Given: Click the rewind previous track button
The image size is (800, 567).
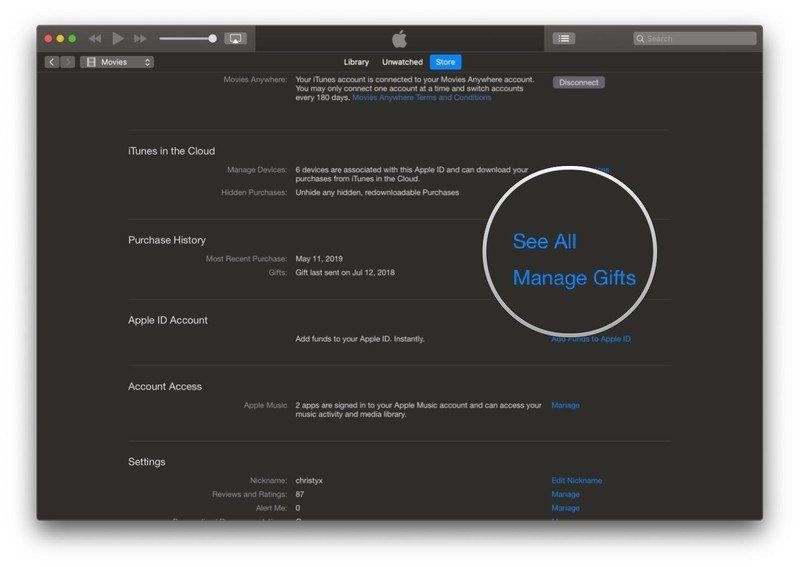Looking at the screenshot, I should 95,38.
